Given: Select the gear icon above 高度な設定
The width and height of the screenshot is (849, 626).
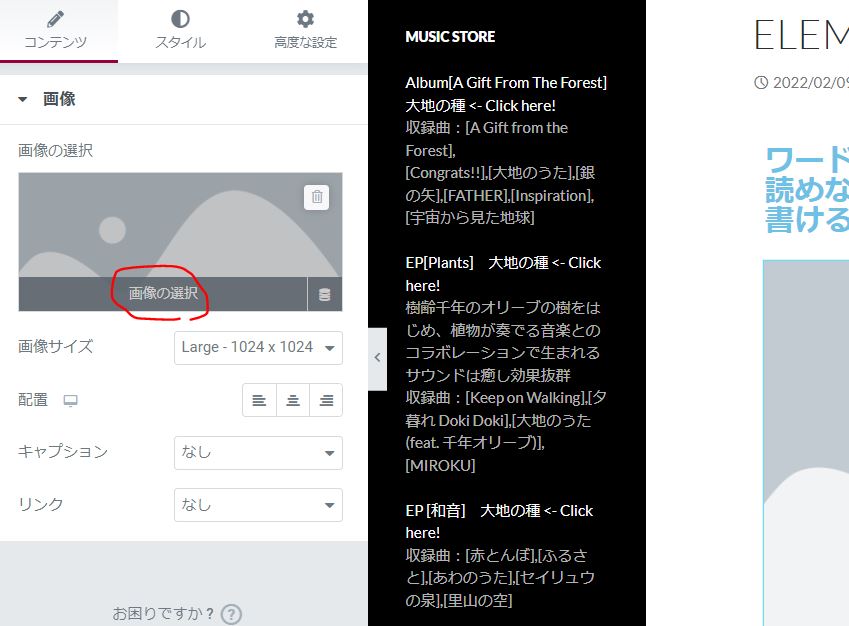Looking at the screenshot, I should pyautogui.click(x=304, y=18).
